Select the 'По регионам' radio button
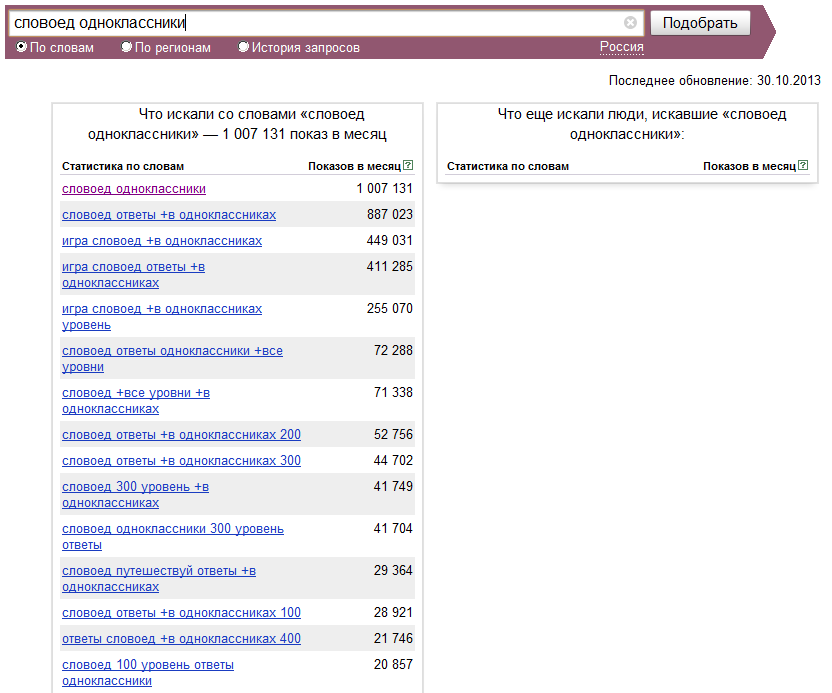 click(x=126, y=47)
